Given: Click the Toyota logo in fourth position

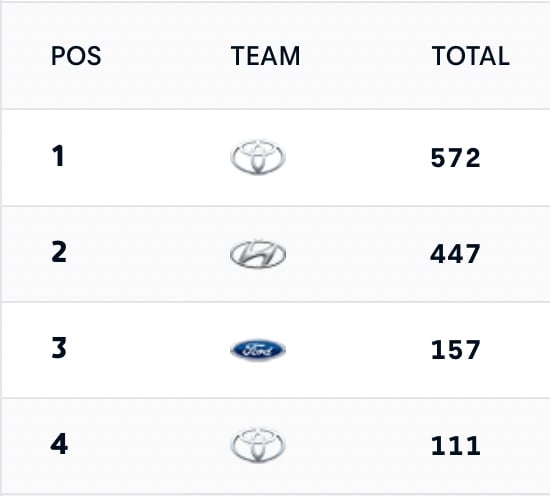Looking at the screenshot, I should coord(258,445).
